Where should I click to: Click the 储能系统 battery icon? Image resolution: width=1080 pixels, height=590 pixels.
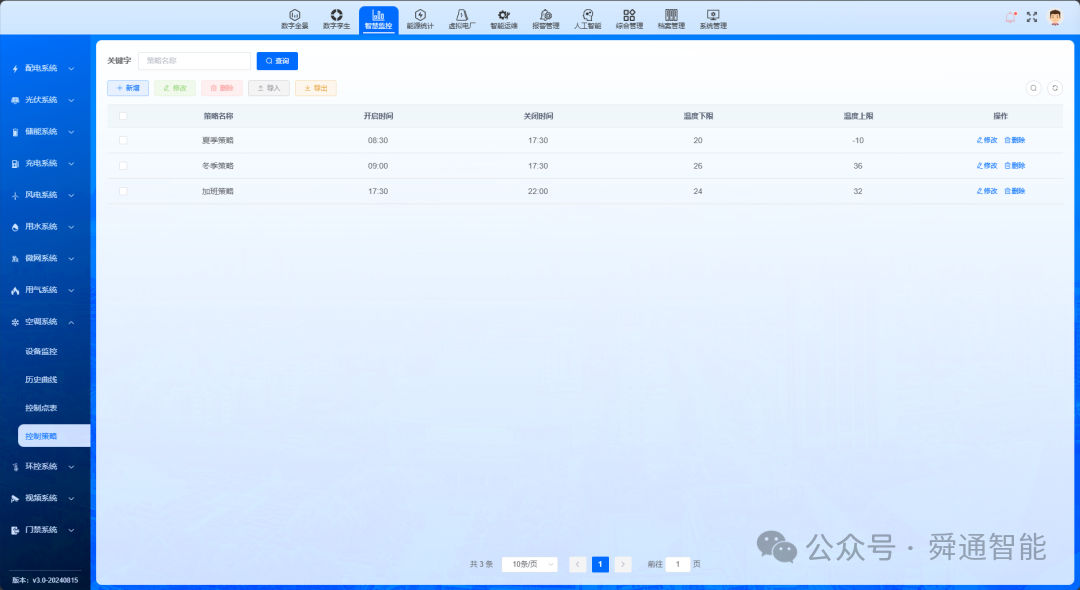(15, 132)
